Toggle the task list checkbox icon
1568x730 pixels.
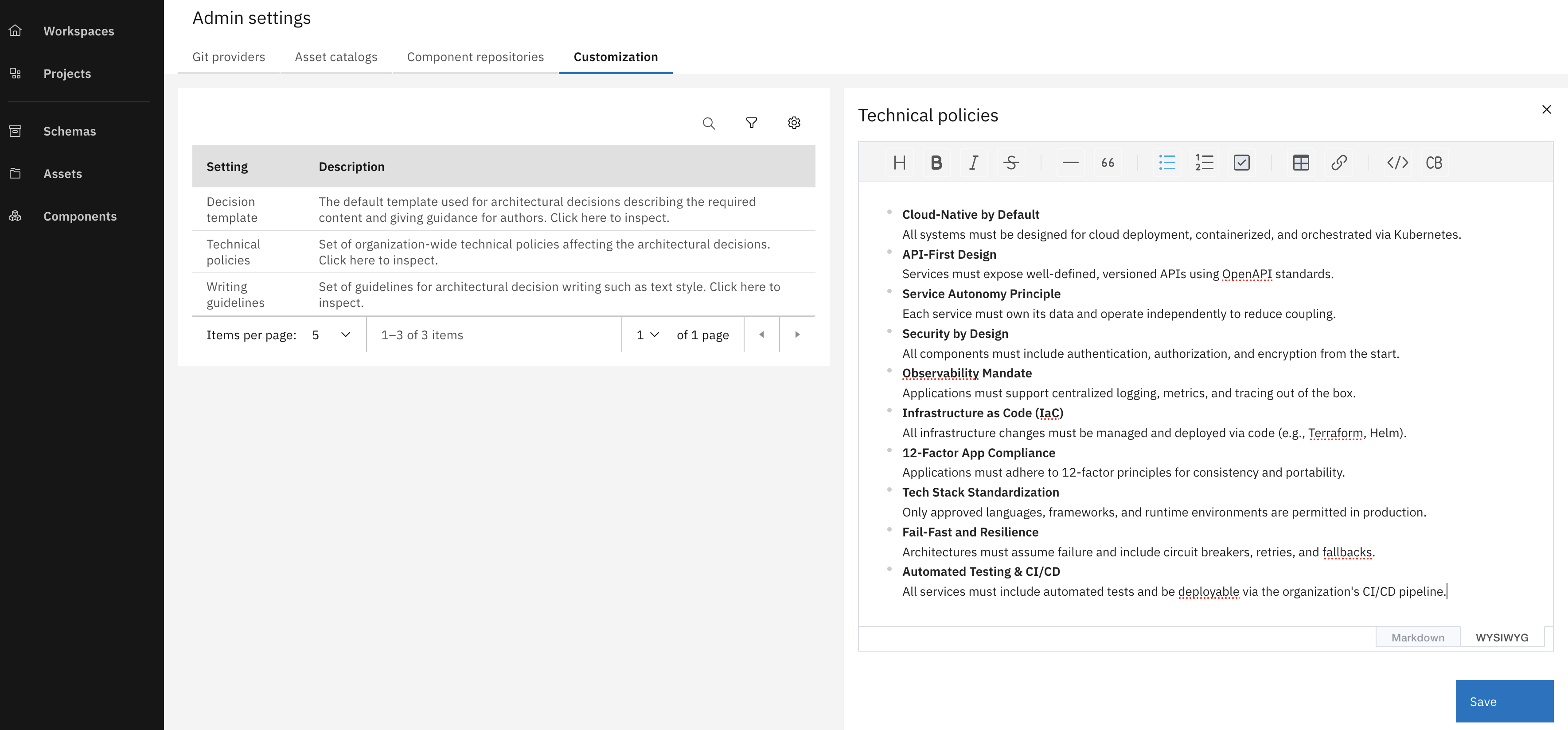coord(1241,163)
